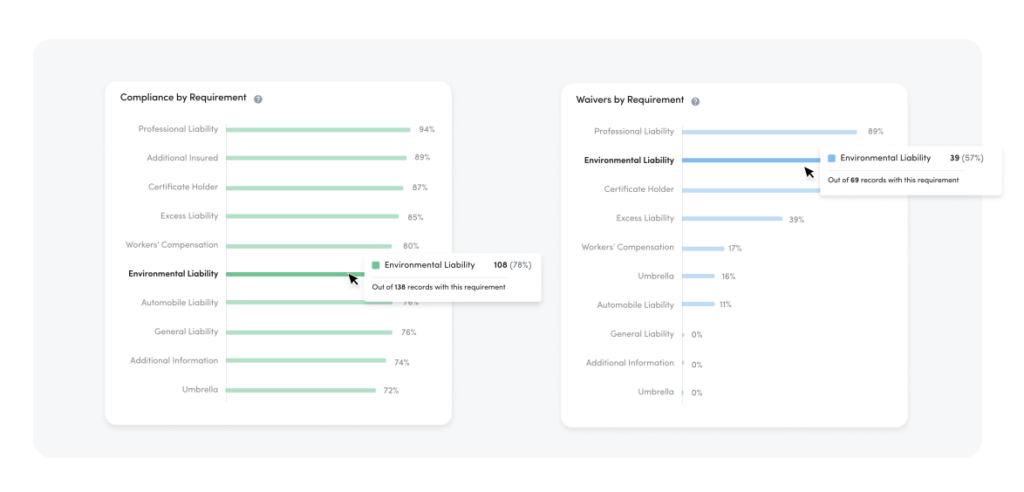
Task: Click Waivers by Requirement chart title
Action: coord(630,100)
